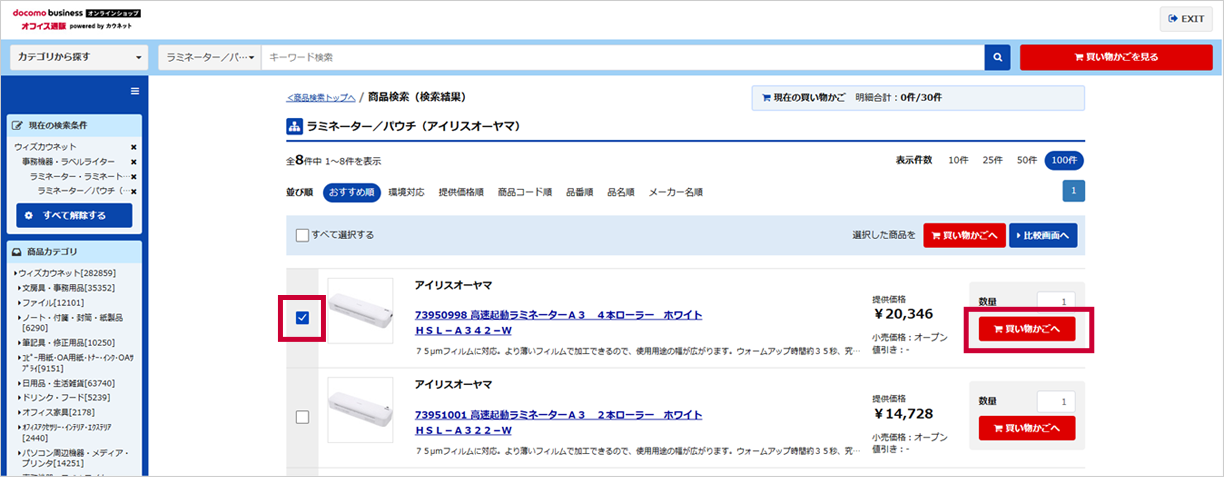Click the EXIT button at top right

click(x=1186, y=19)
